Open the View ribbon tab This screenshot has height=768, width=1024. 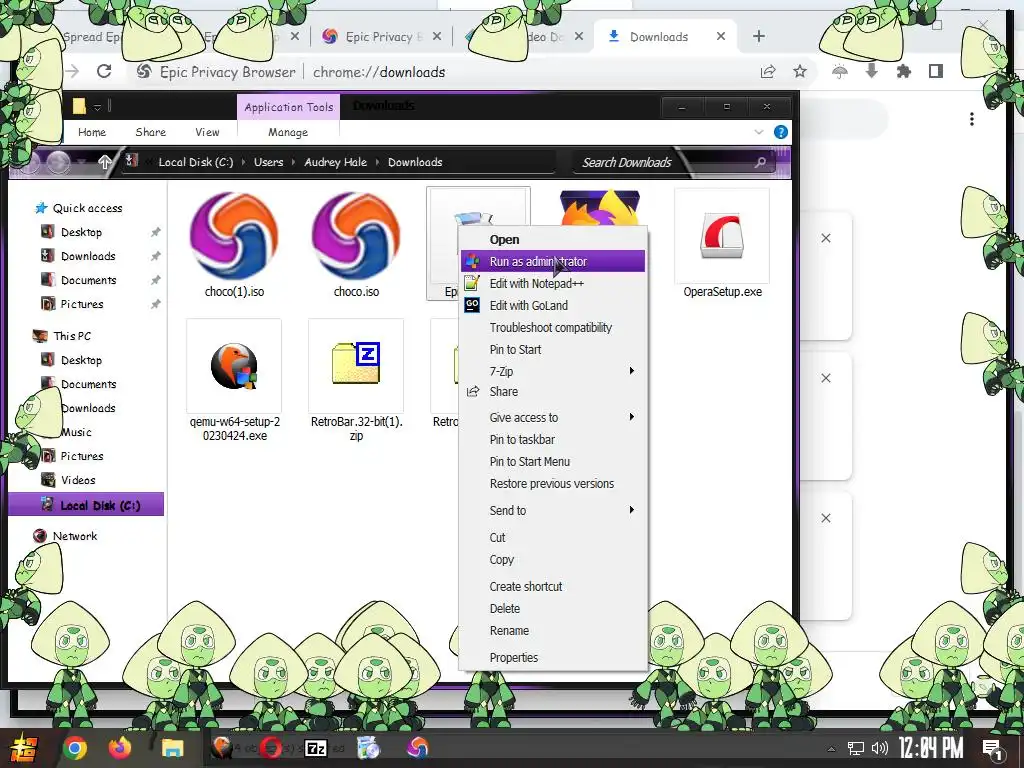(x=207, y=132)
